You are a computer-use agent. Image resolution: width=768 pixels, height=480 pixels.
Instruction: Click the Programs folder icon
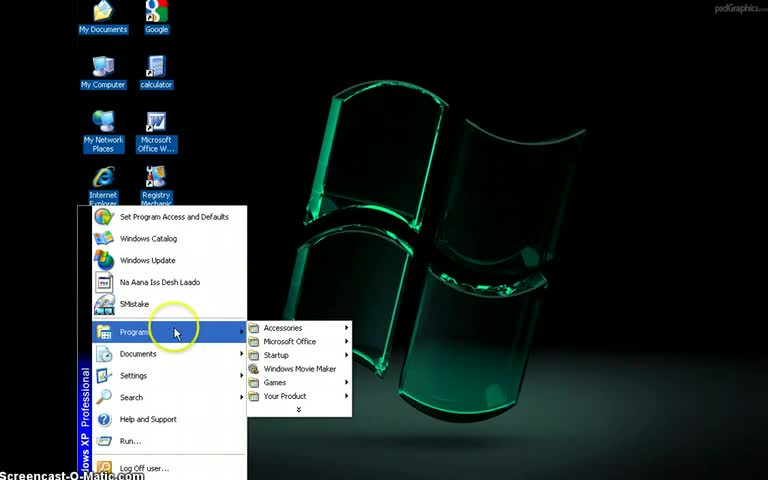[x=104, y=332]
